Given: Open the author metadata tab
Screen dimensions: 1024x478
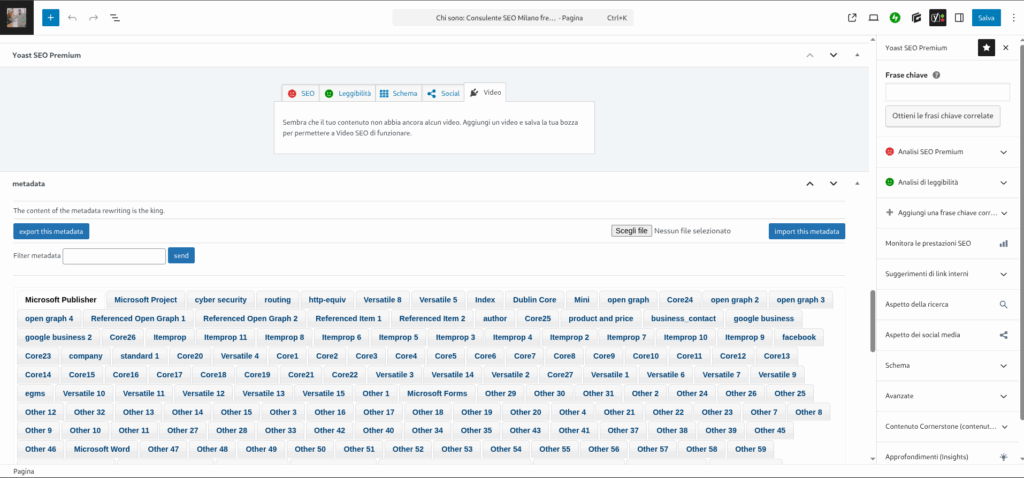Looking at the screenshot, I should click(495, 319).
